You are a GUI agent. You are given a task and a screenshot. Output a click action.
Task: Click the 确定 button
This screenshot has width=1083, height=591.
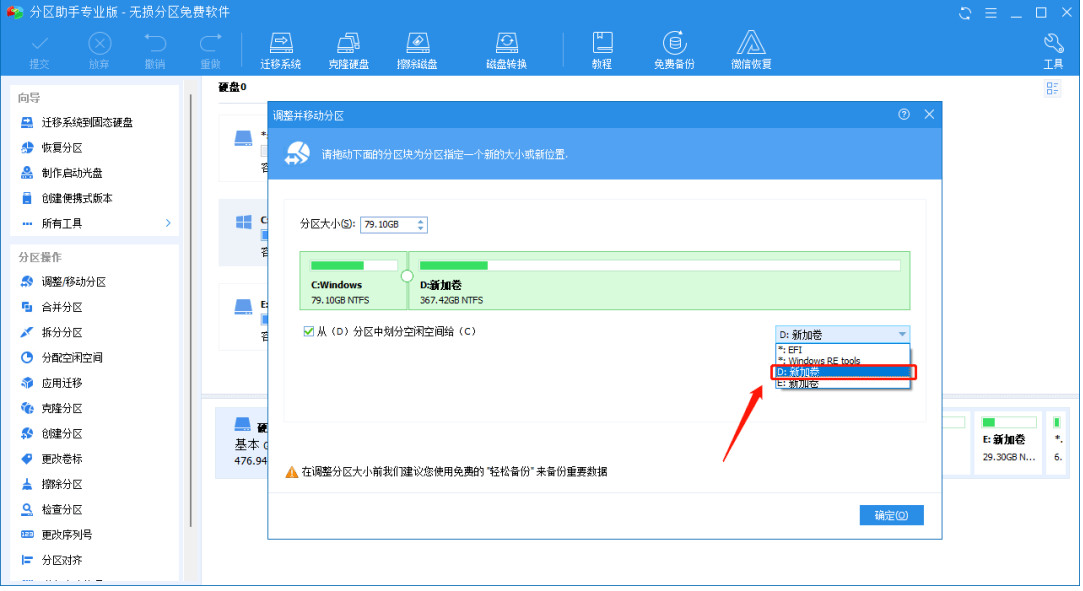(891, 515)
